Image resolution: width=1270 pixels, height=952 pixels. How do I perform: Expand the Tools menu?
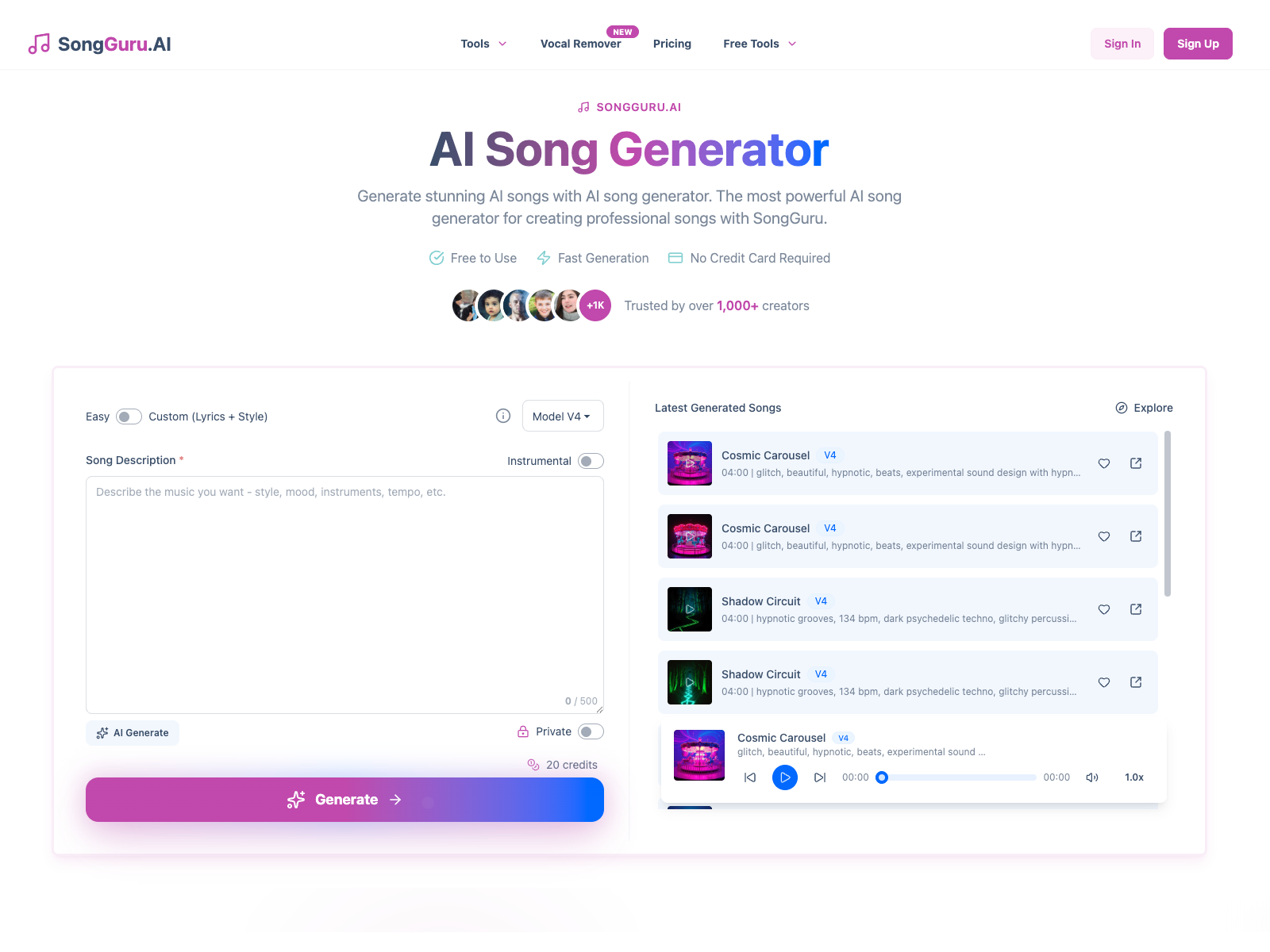point(483,44)
